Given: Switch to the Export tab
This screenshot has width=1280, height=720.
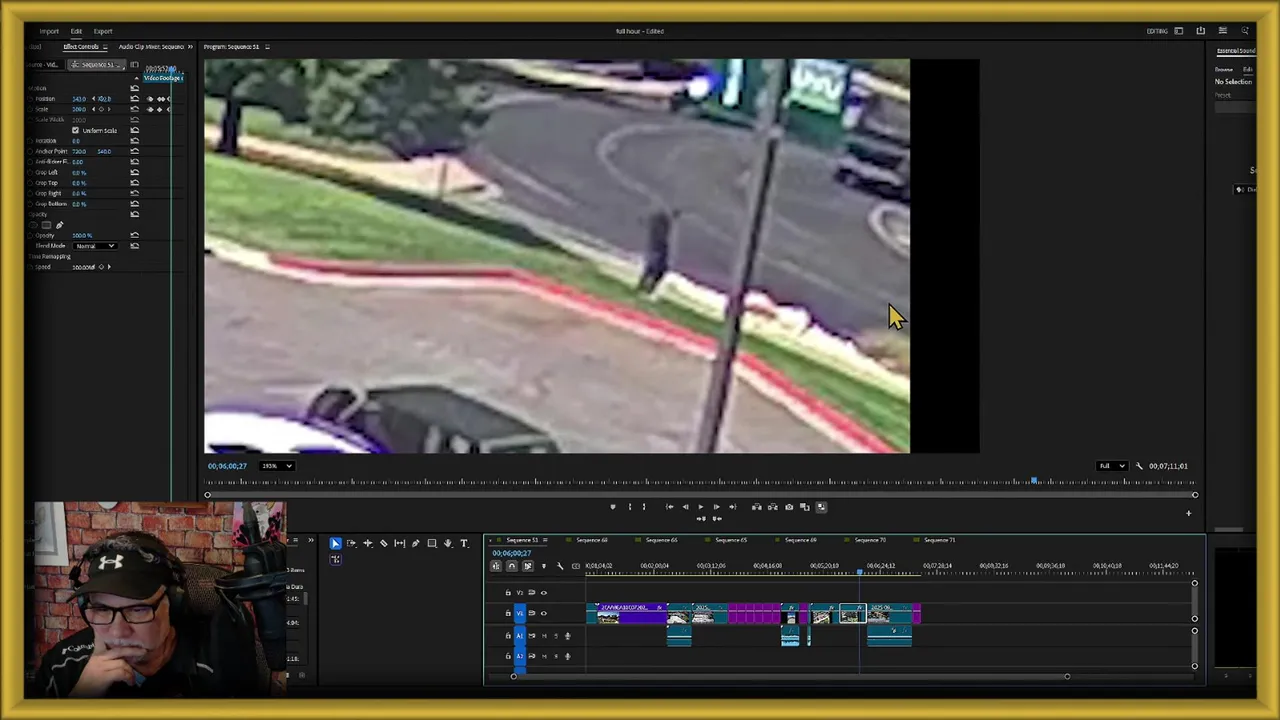Looking at the screenshot, I should pyautogui.click(x=103, y=31).
